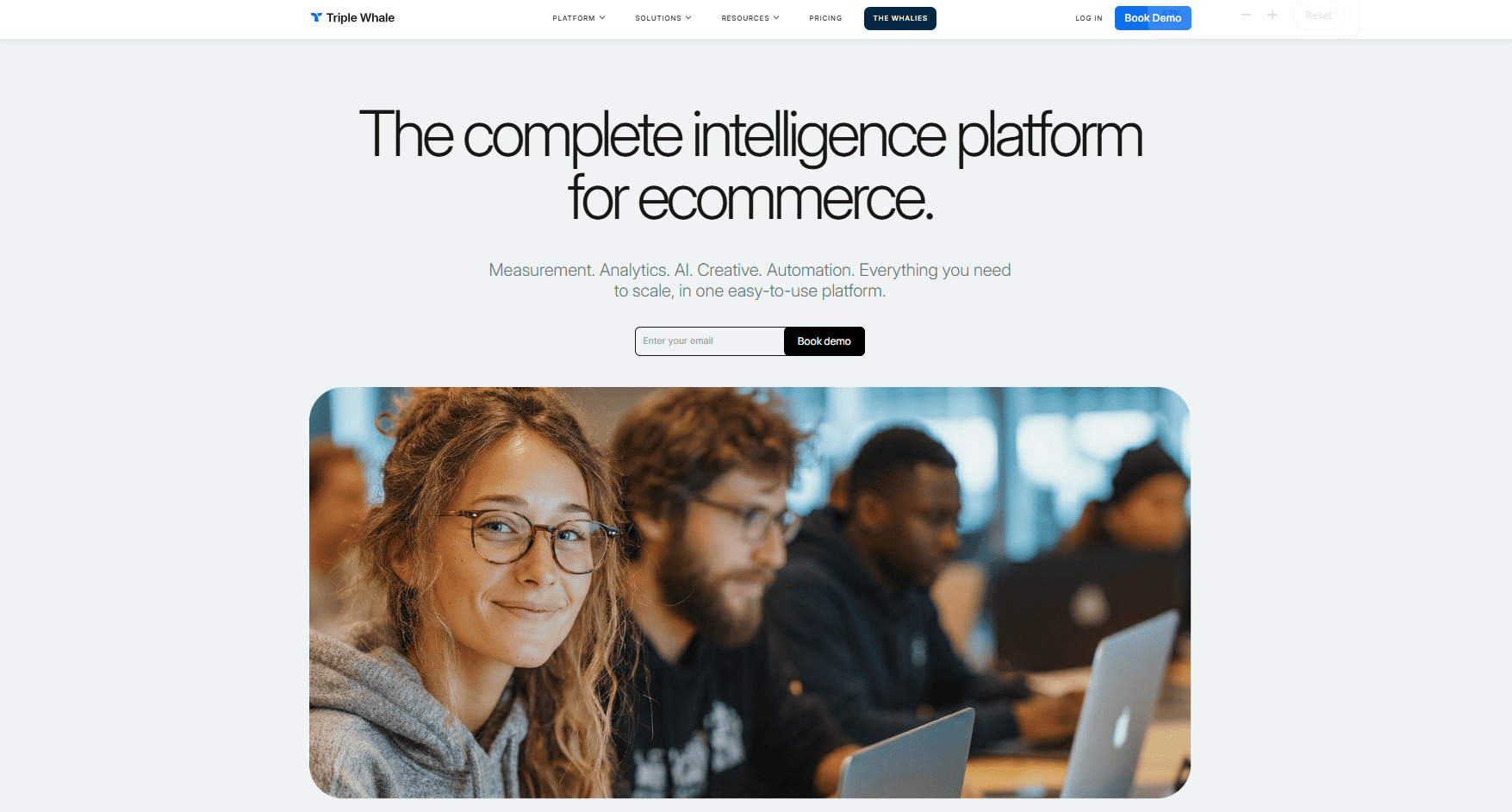Image resolution: width=1512 pixels, height=812 pixels.
Task: Open The Whalies page
Action: point(900,18)
